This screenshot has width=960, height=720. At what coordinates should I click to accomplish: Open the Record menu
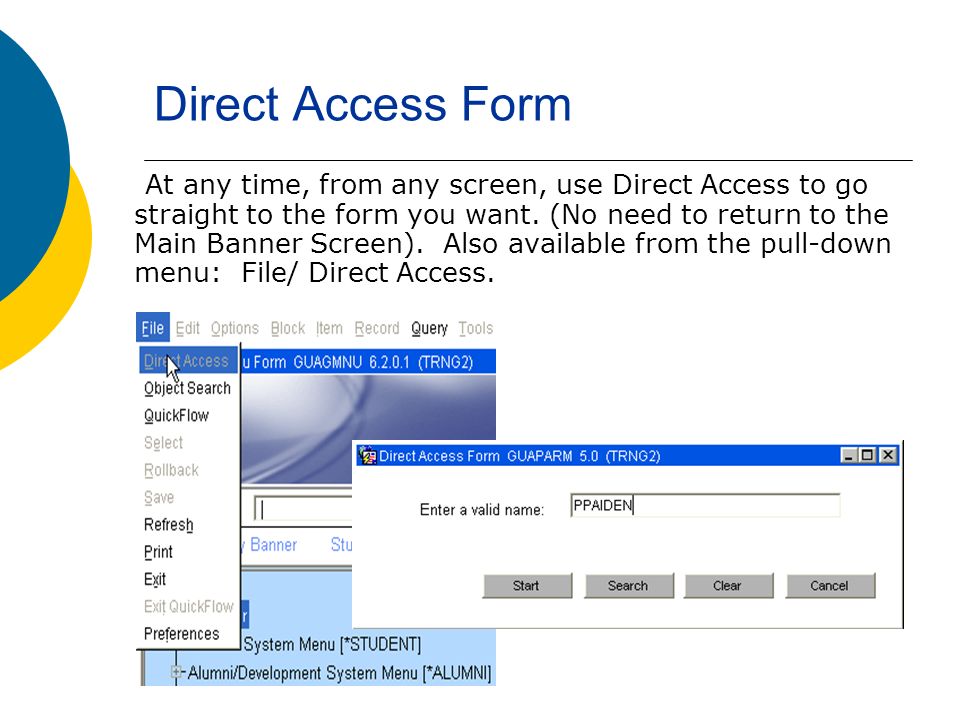(x=377, y=328)
